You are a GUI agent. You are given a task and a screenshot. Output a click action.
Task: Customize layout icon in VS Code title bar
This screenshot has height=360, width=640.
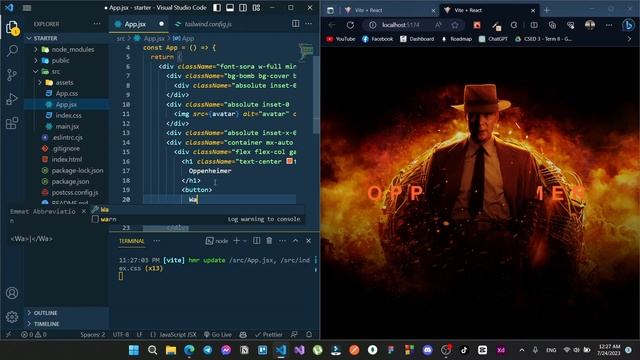[256, 8]
